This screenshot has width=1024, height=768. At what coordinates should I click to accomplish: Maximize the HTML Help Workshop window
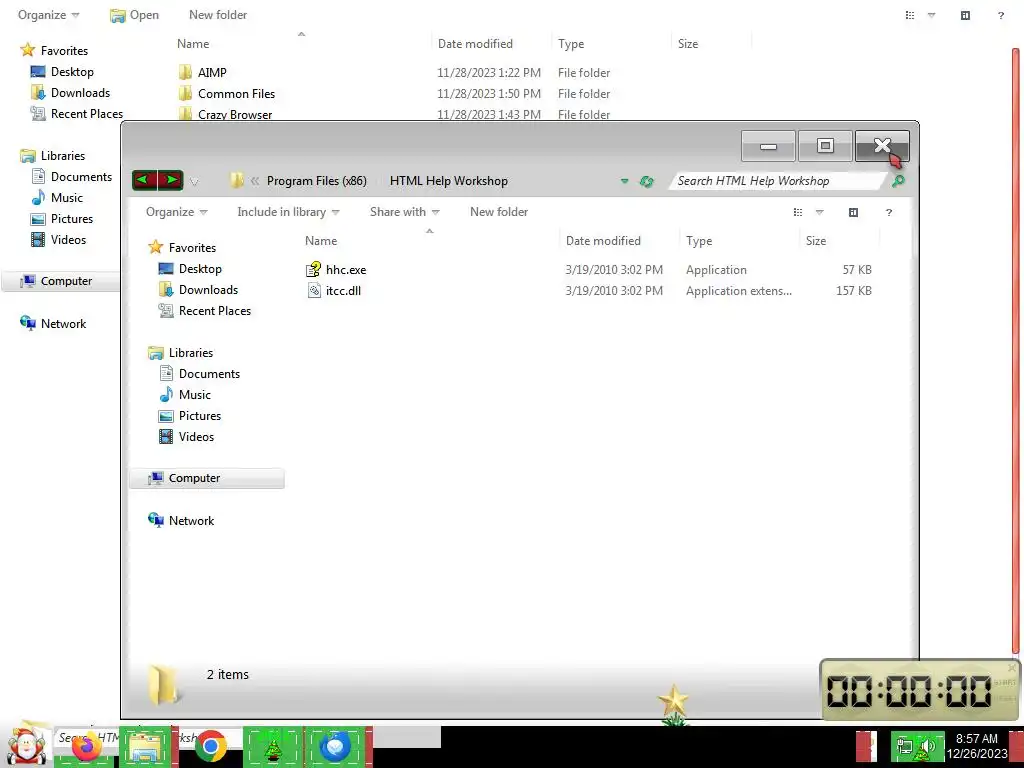pyautogui.click(x=825, y=146)
